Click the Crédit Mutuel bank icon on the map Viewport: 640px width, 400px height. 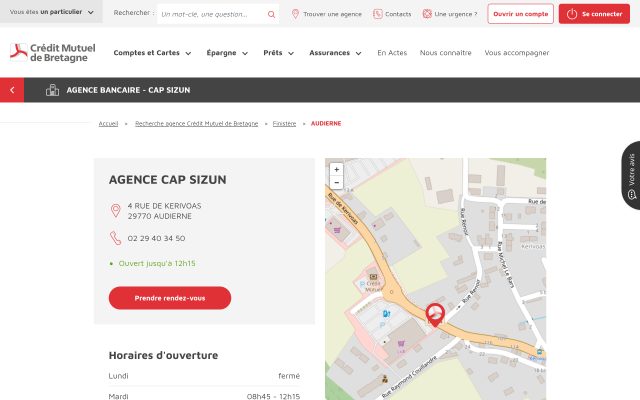pos(373,277)
